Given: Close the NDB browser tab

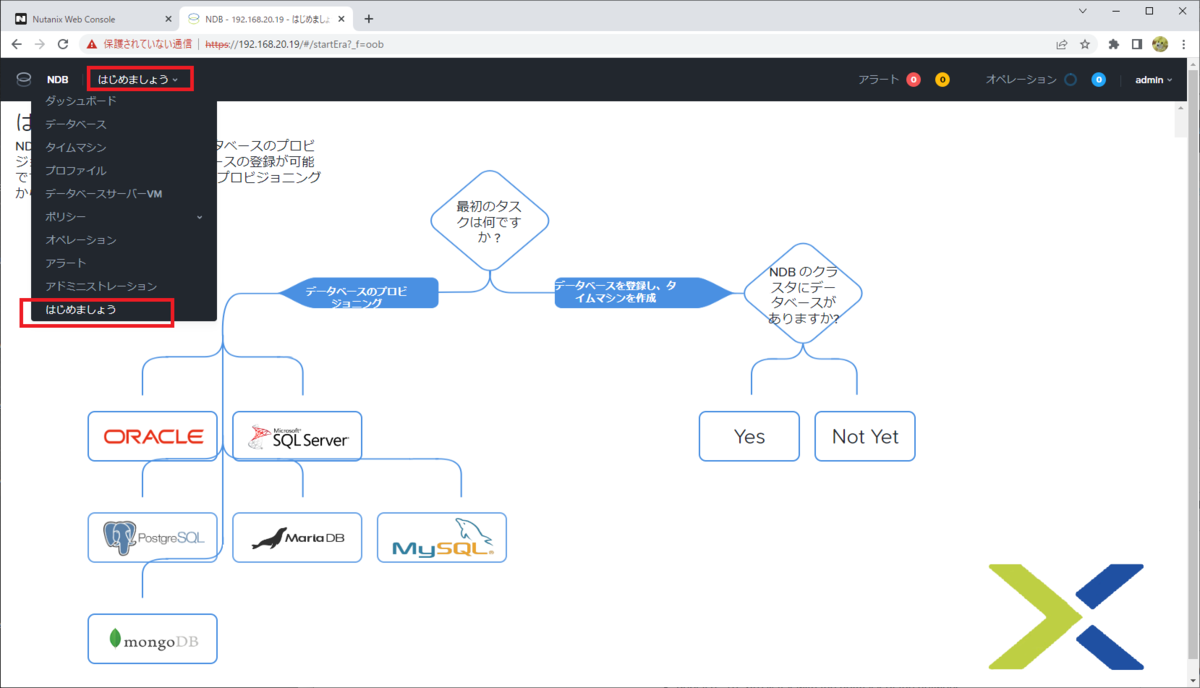Looking at the screenshot, I should [x=341, y=19].
